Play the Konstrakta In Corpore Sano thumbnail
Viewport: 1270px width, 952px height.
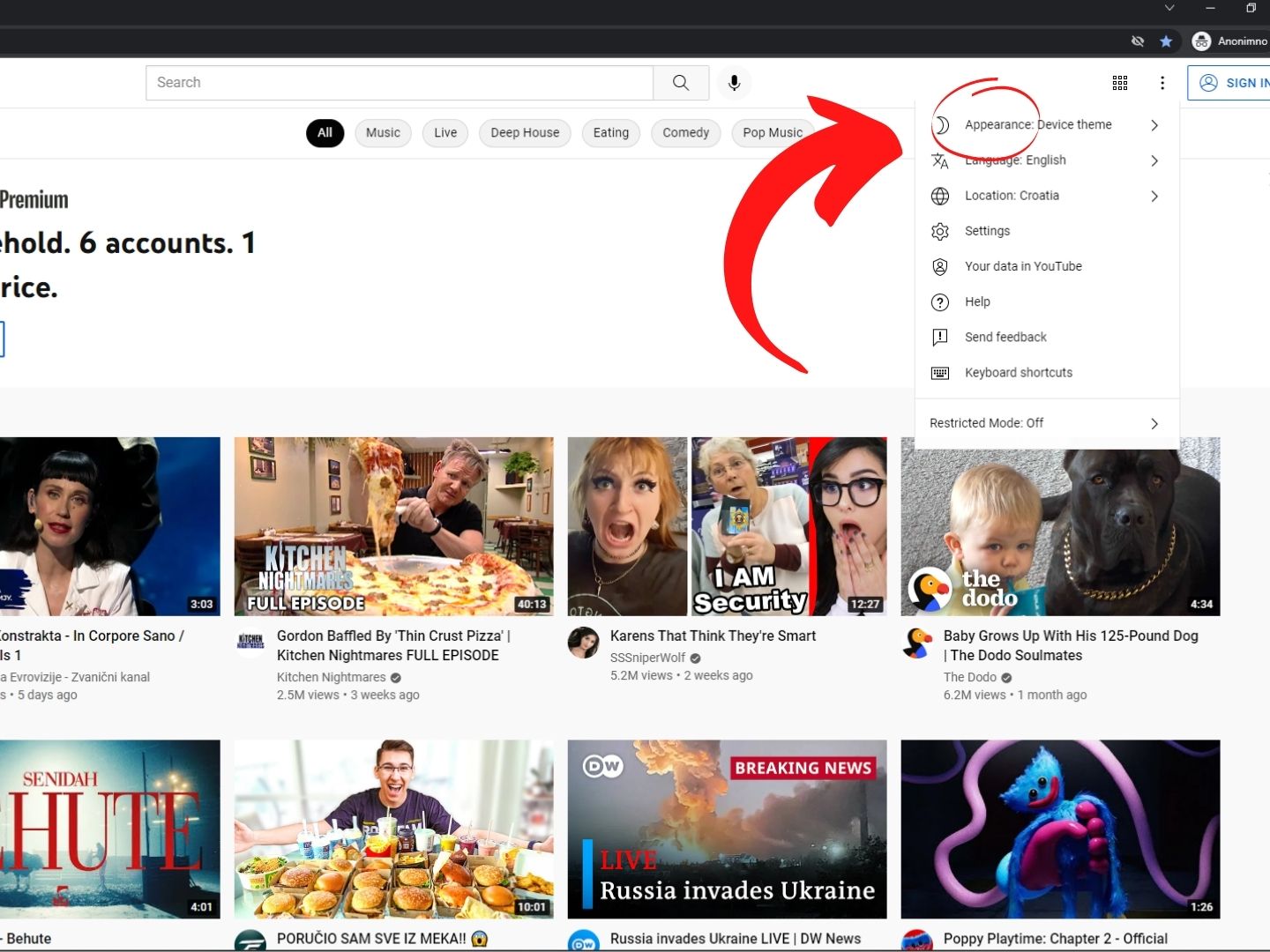click(x=109, y=526)
